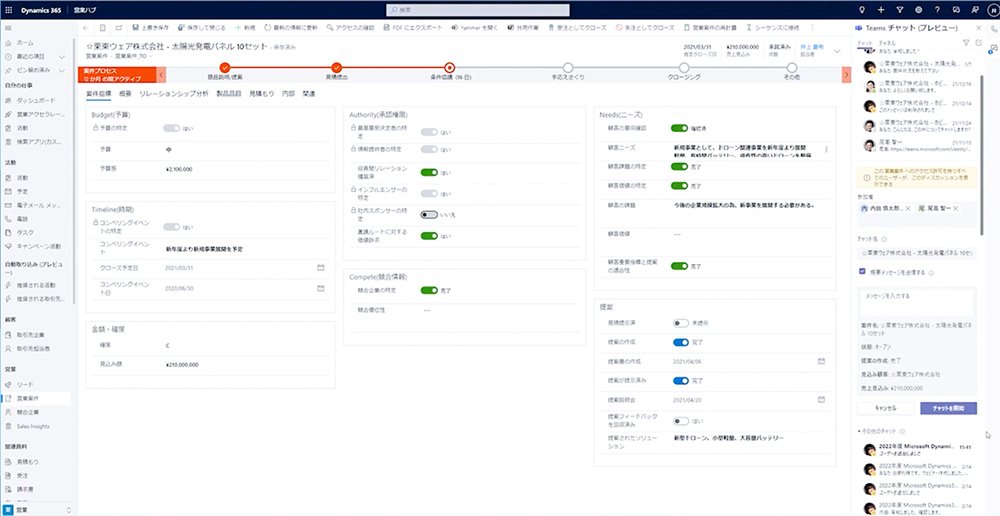Click Yammer を開く command
The image size is (1000, 516).
point(475,28)
